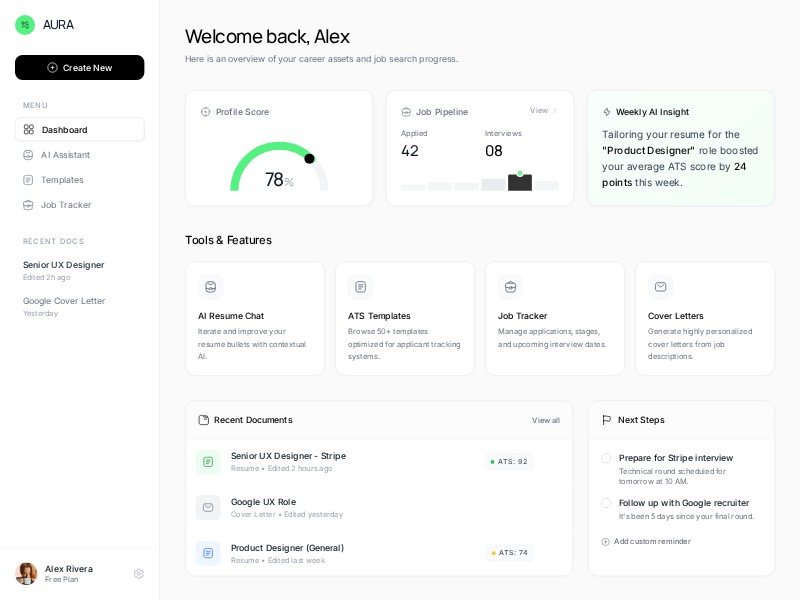Click the AURA logo icon

tap(25, 25)
